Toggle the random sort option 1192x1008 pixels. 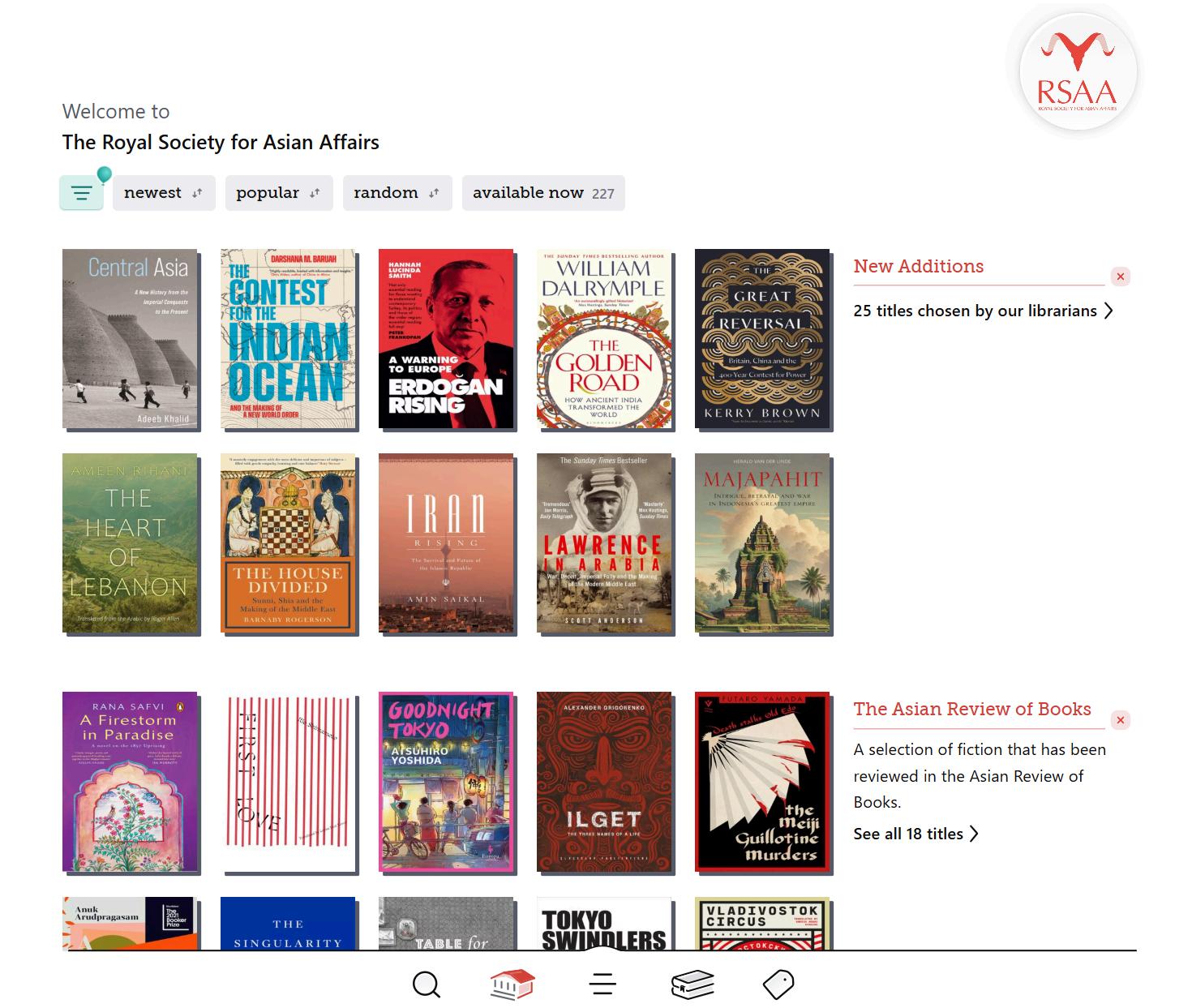[x=397, y=193]
